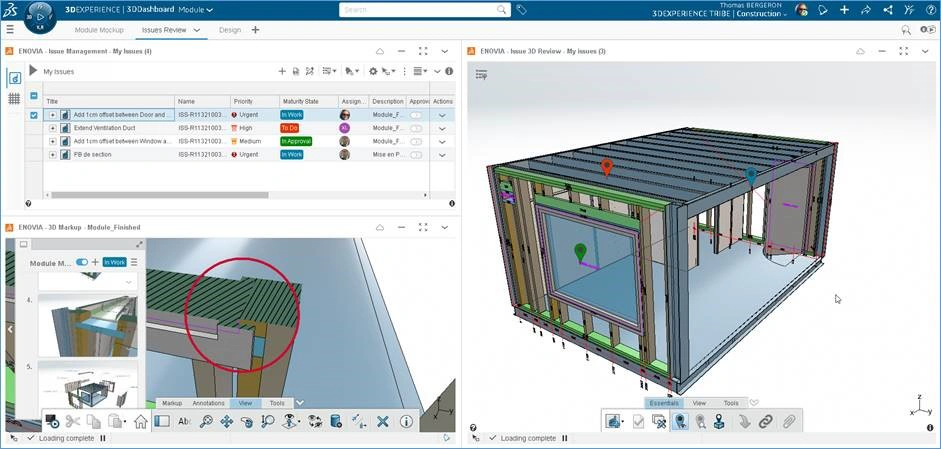Click the database cylinder icon in the 3D Markup toolbar
This screenshot has height=449, width=941.
coord(337,421)
